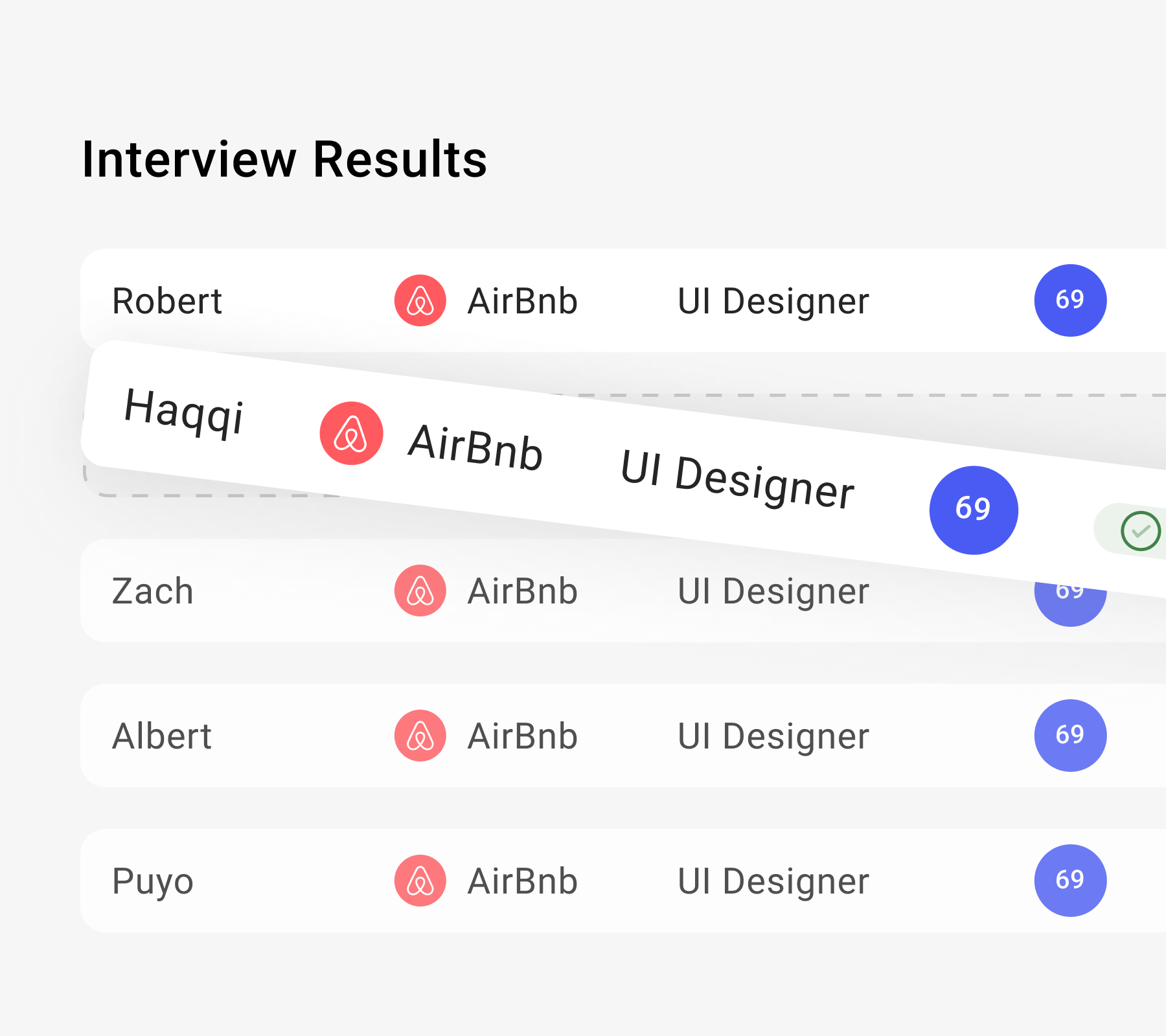Select the candidate name Robert
Image resolution: width=1166 pixels, height=1036 pixels.
[167, 302]
